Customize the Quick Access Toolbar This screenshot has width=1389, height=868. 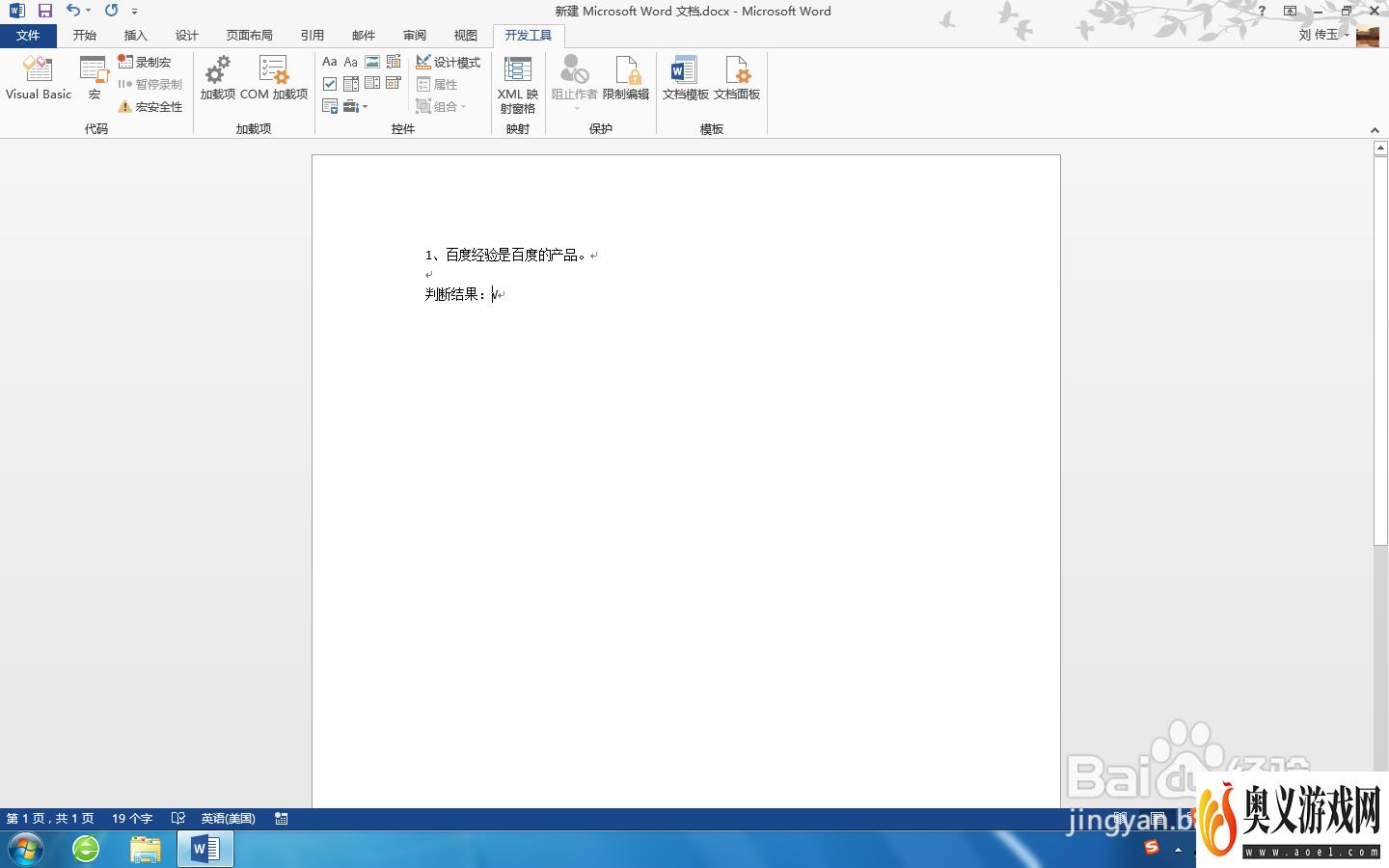(x=134, y=12)
